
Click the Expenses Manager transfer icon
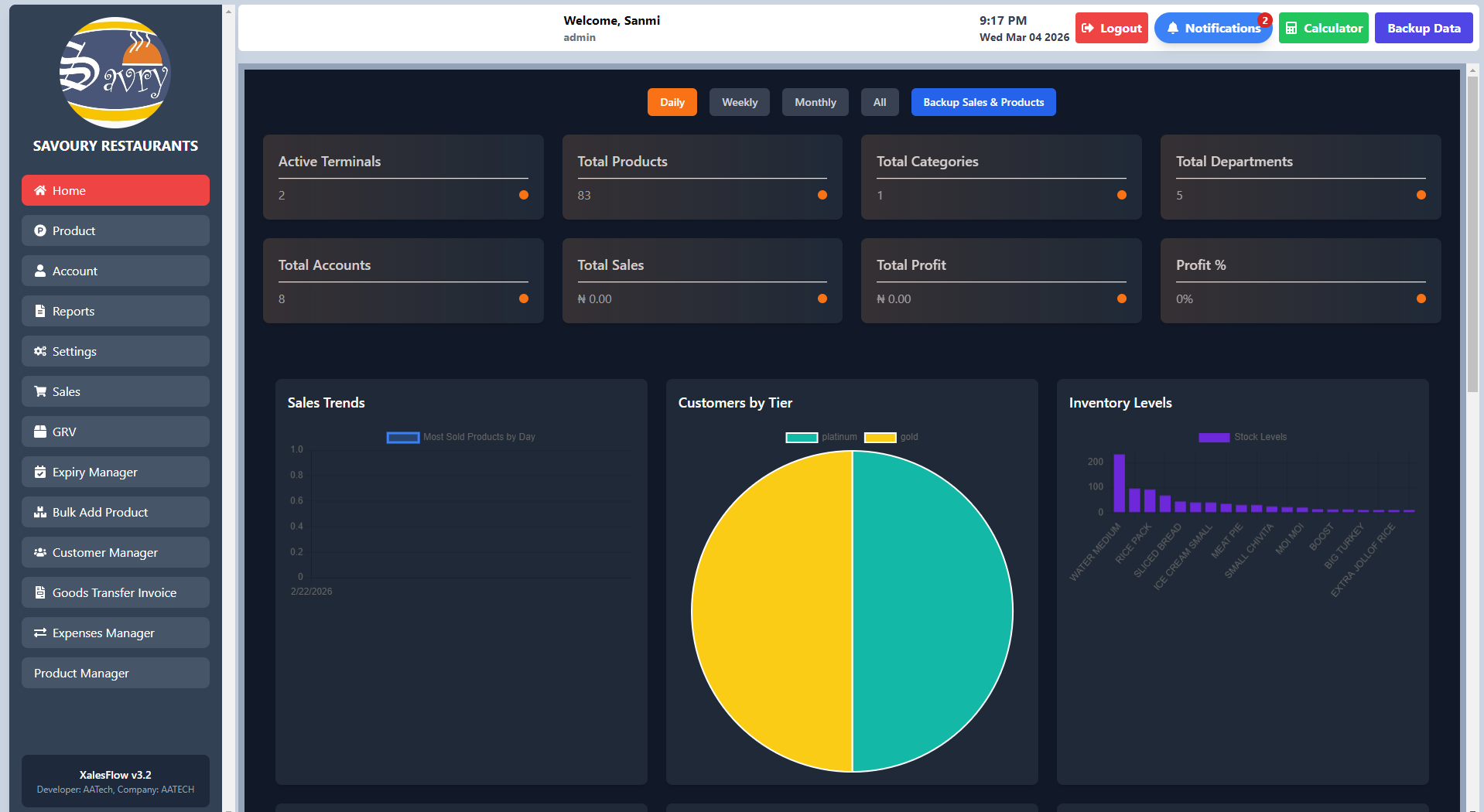[40, 633]
